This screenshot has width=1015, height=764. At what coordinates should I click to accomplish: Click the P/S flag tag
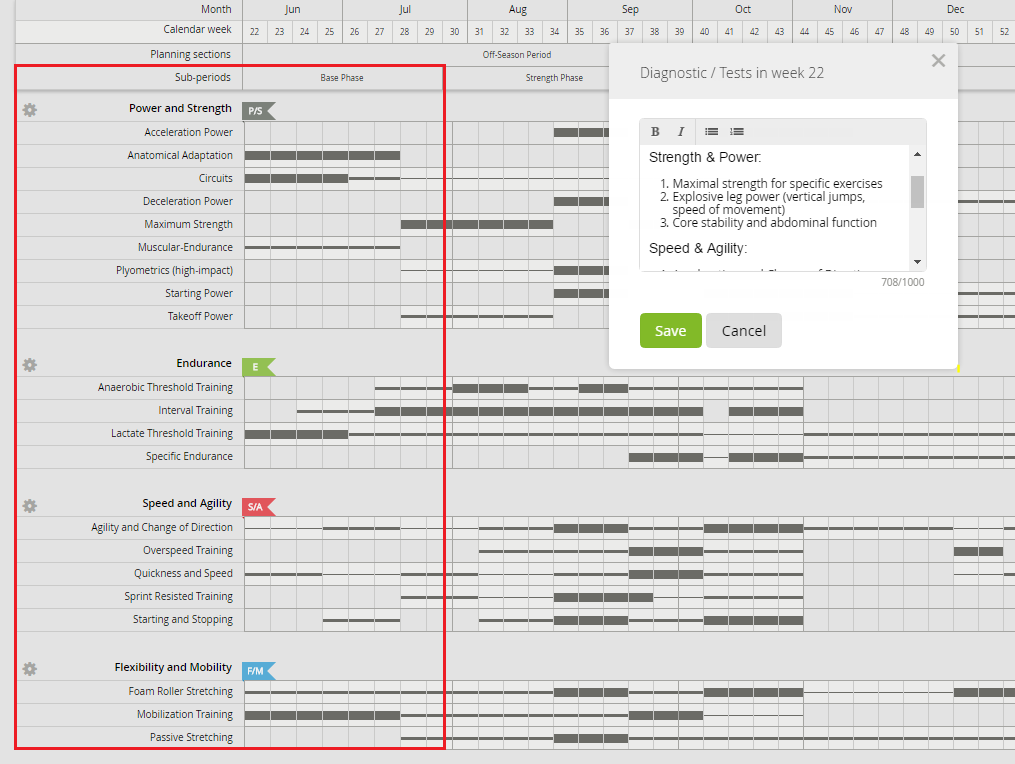pyautogui.click(x=259, y=111)
